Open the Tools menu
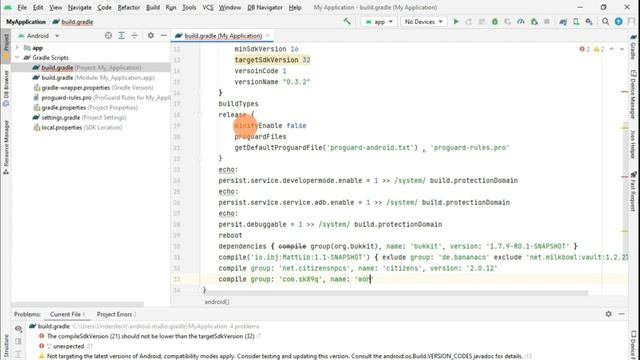The width and height of the screenshot is (640, 360). [x=189, y=7]
